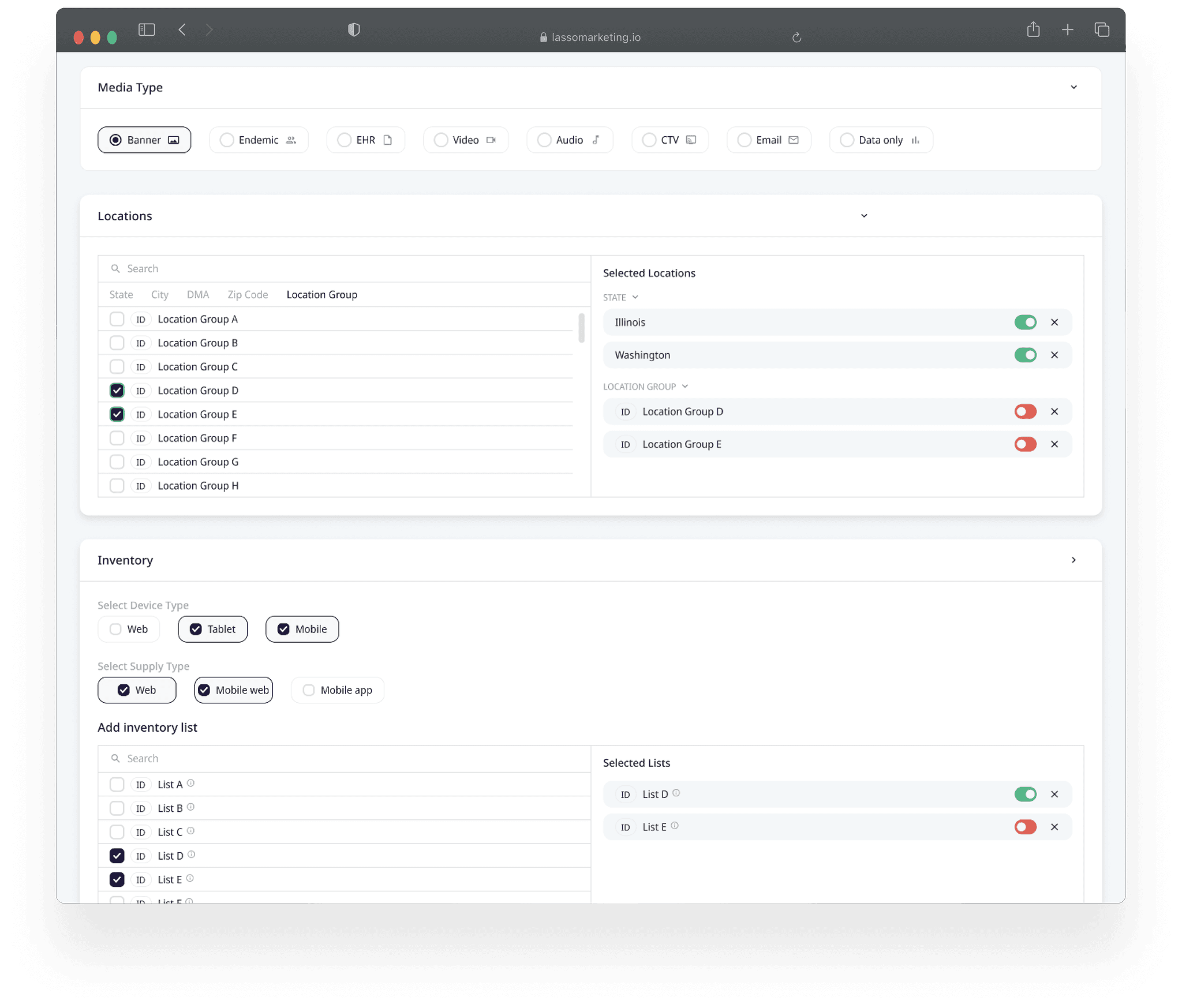
Task: Click the location list scrollbar
Action: [581, 328]
